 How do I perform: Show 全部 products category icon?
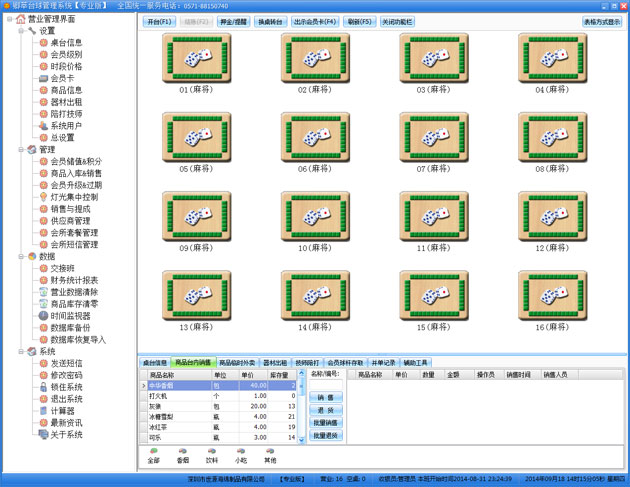pos(153,452)
